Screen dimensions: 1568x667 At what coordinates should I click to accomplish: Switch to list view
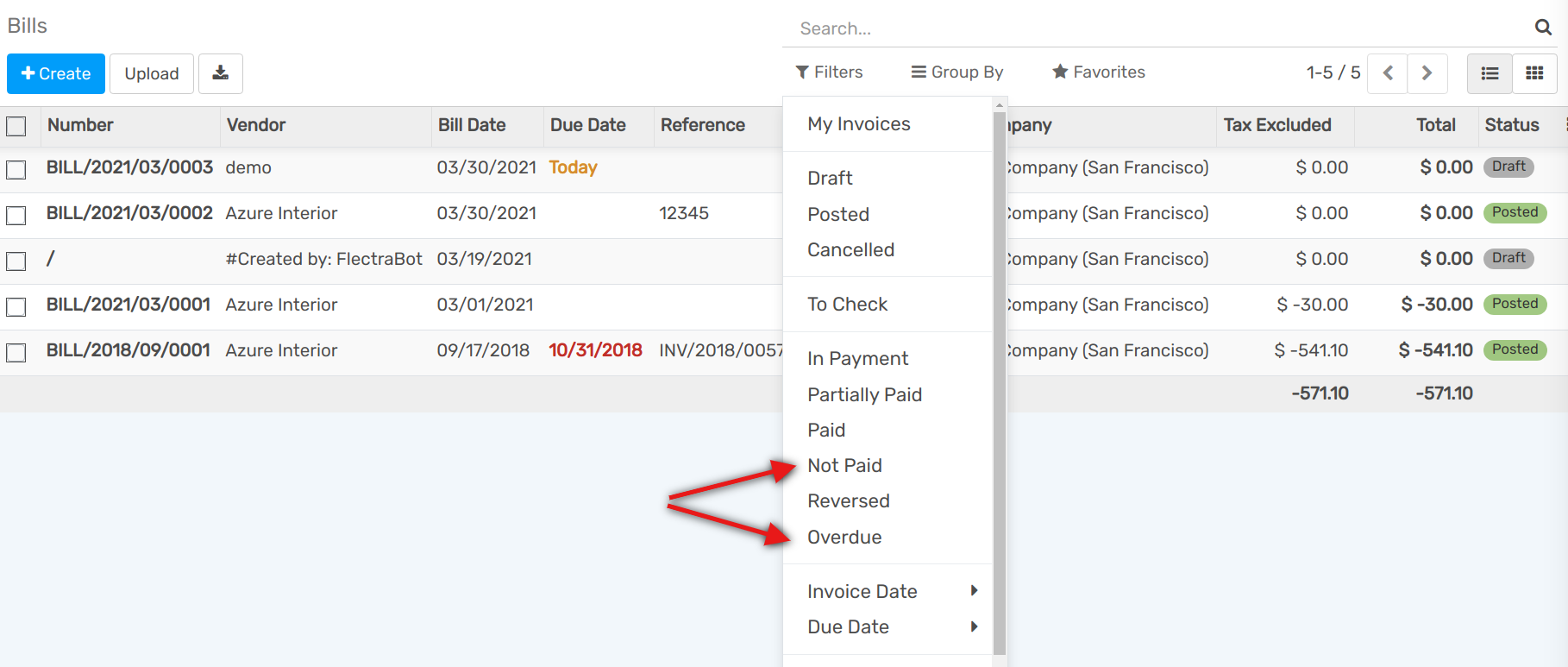[1490, 73]
